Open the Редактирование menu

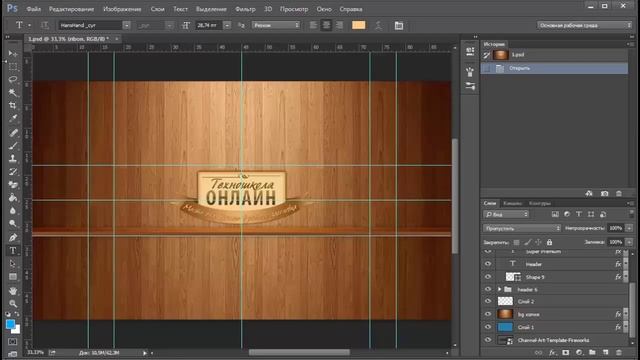pyautogui.click(x=71, y=9)
